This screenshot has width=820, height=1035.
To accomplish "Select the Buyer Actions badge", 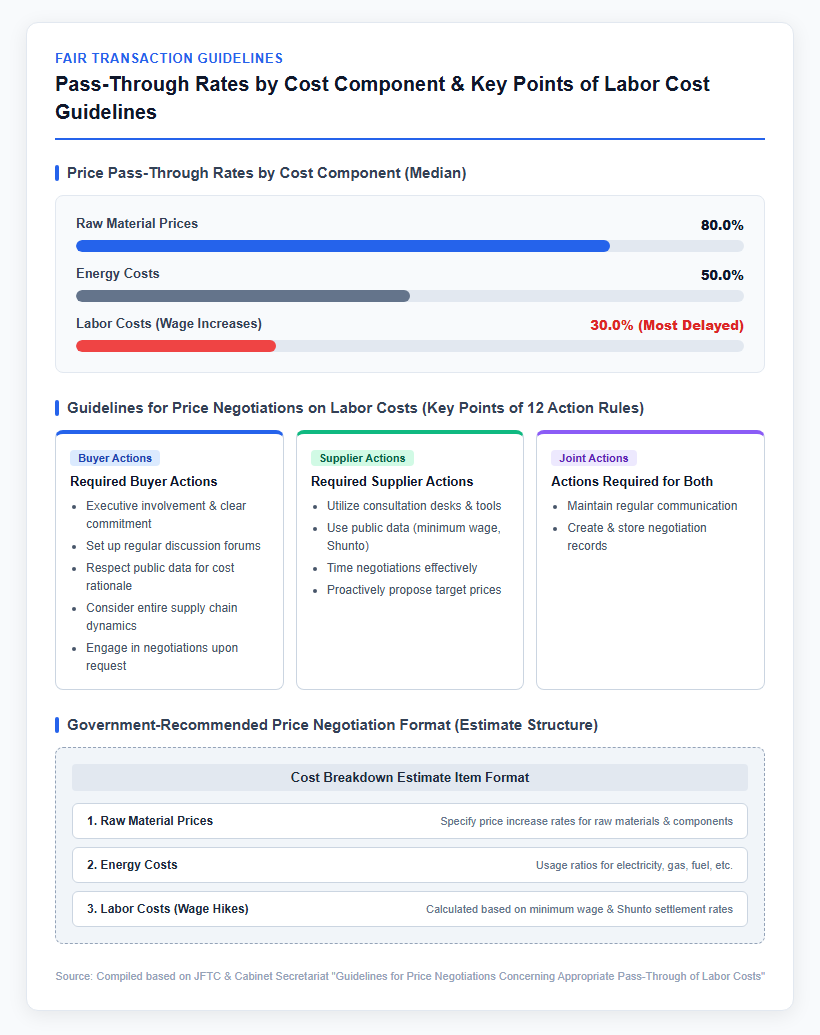I will 115,458.
